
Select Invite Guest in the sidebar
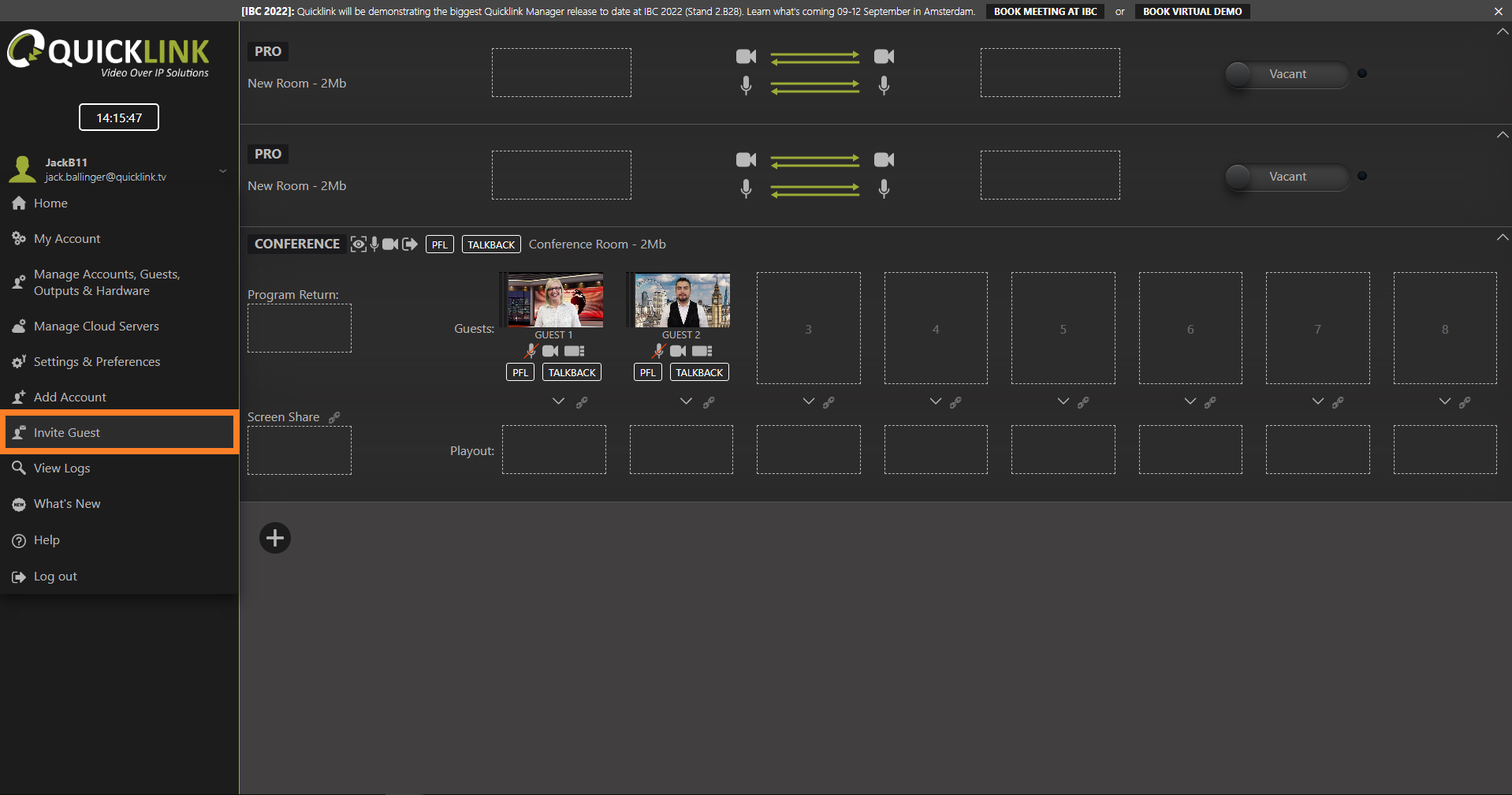coord(119,433)
